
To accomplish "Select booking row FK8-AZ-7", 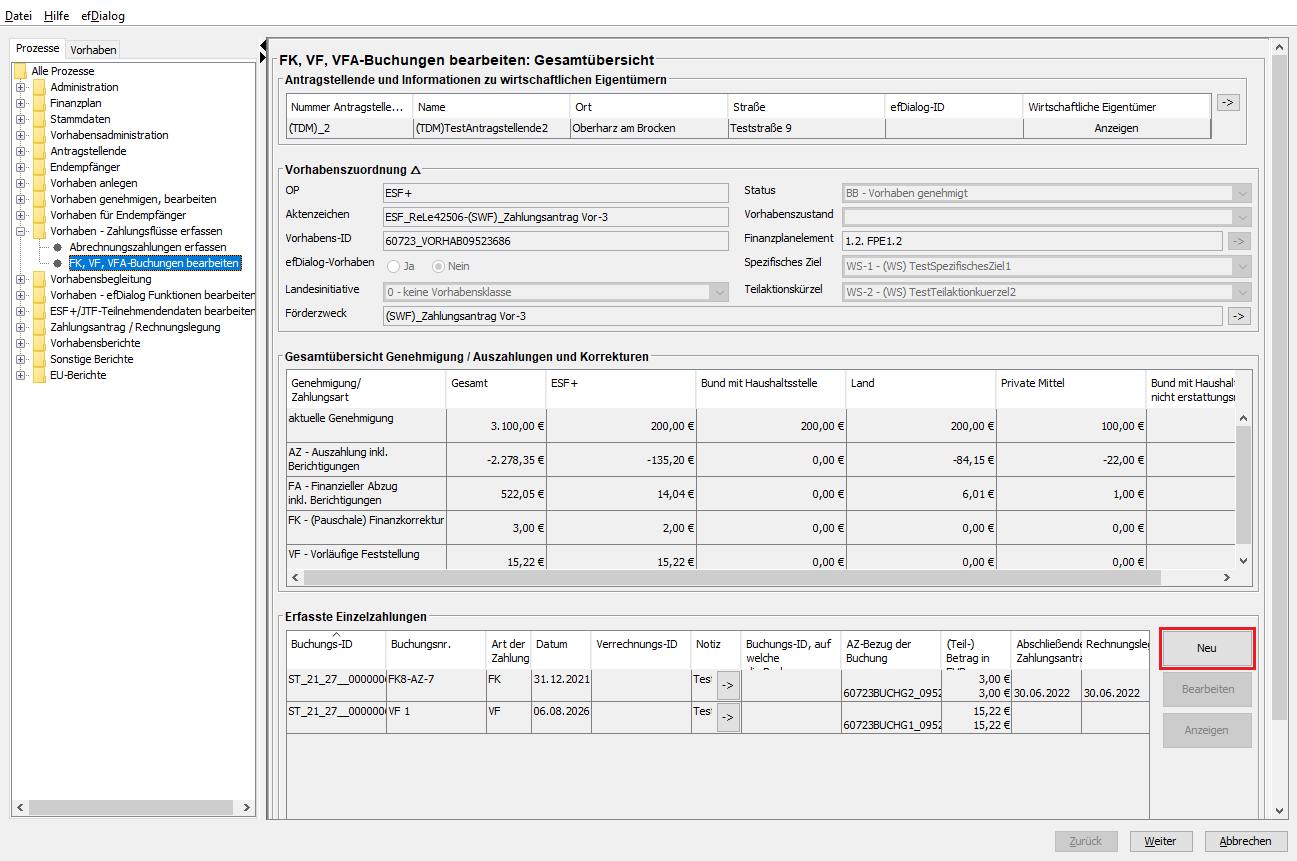I will click(x=717, y=685).
